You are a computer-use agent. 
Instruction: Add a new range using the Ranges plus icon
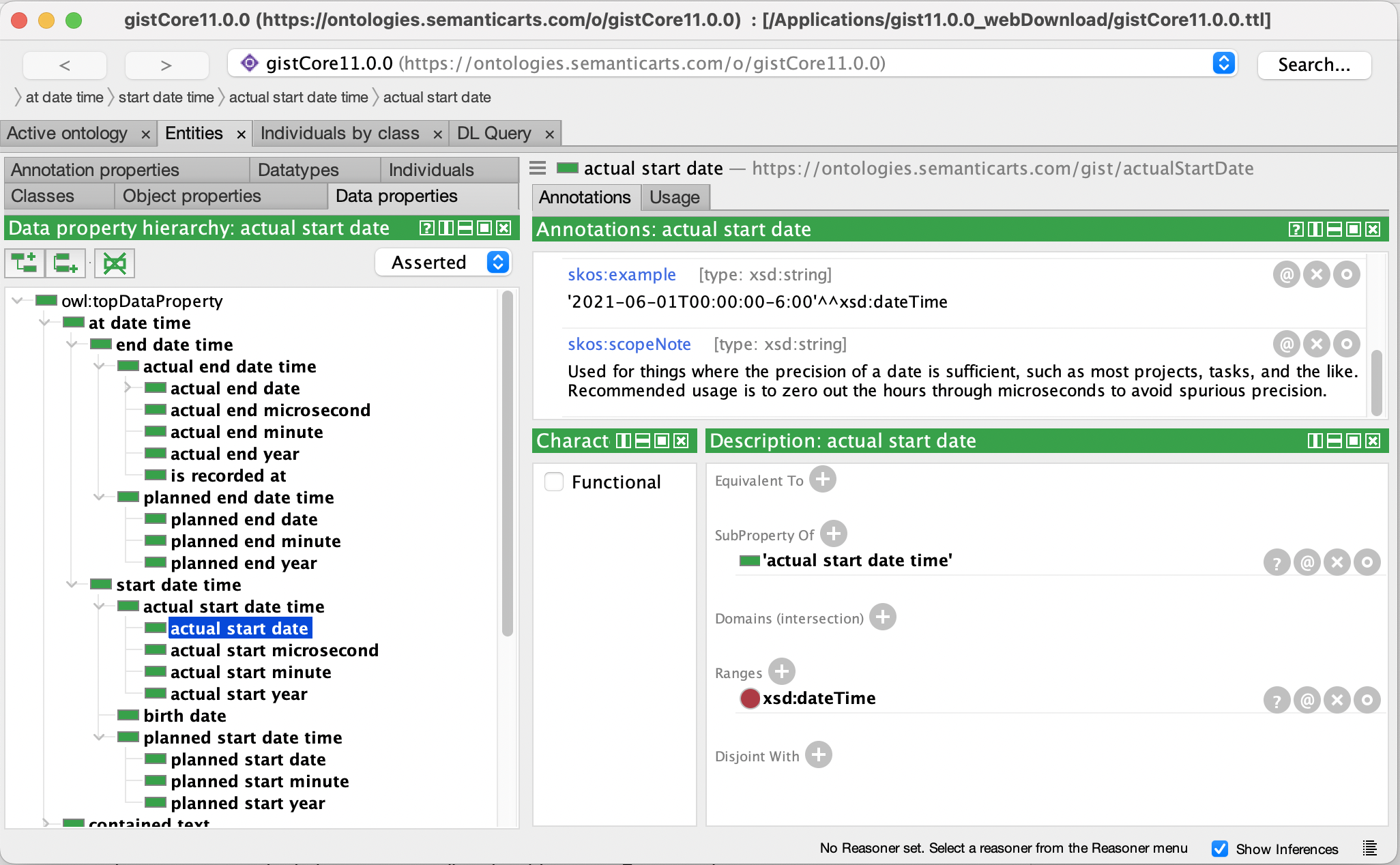tap(781, 671)
